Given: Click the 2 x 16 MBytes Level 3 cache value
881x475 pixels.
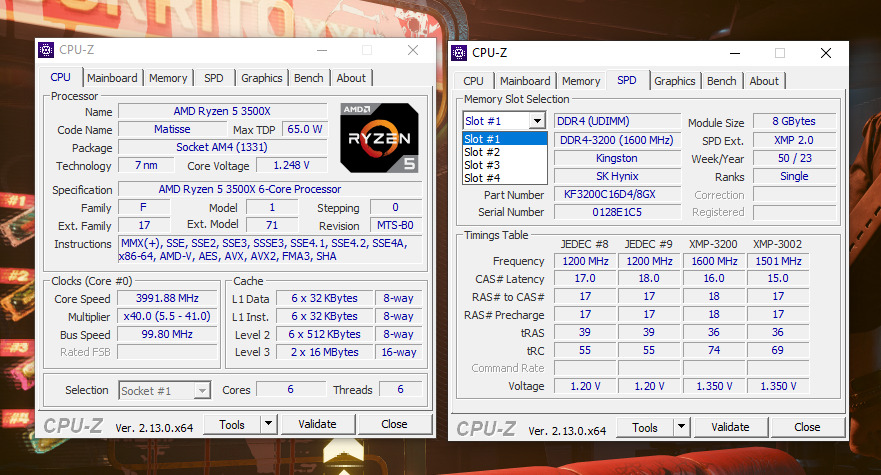Looking at the screenshot, I should [x=324, y=352].
